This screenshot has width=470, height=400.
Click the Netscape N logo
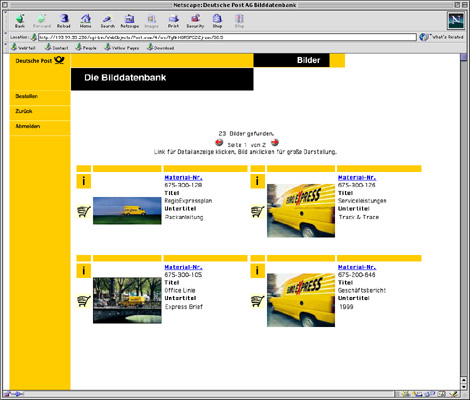click(x=455, y=20)
